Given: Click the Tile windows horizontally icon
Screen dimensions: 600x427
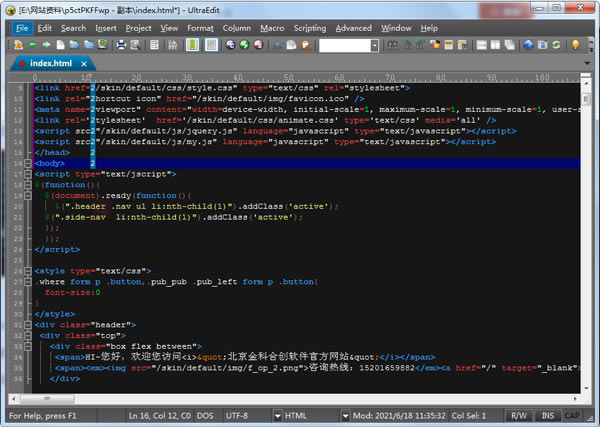Looking at the screenshot, I should point(482,45).
